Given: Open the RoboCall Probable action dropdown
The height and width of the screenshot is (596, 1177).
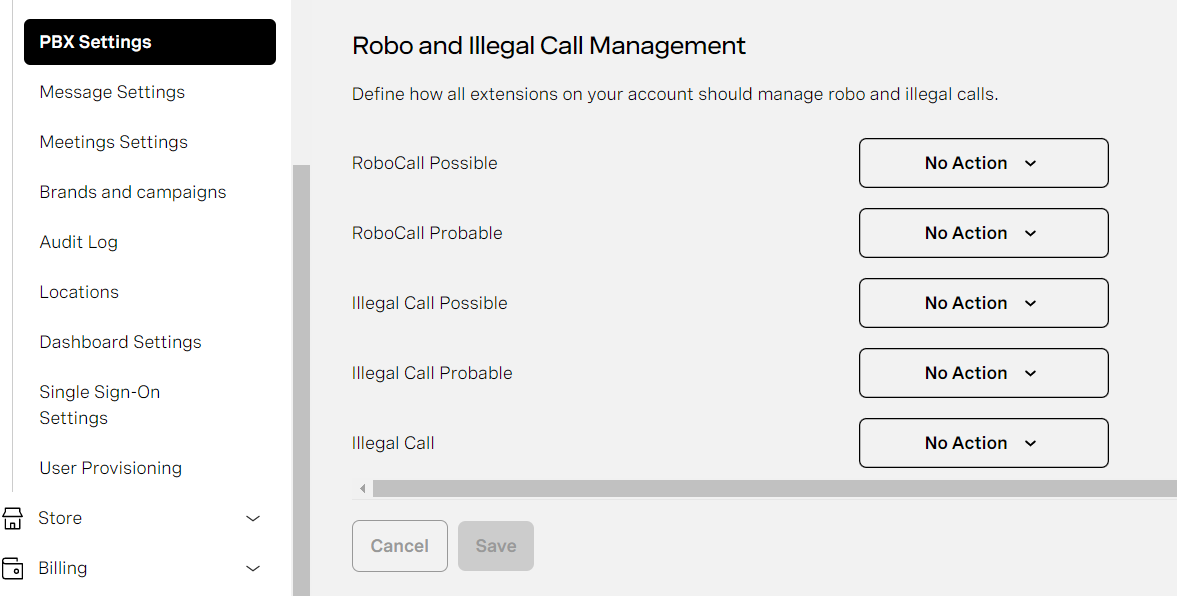Looking at the screenshot, I should [983, 233].
